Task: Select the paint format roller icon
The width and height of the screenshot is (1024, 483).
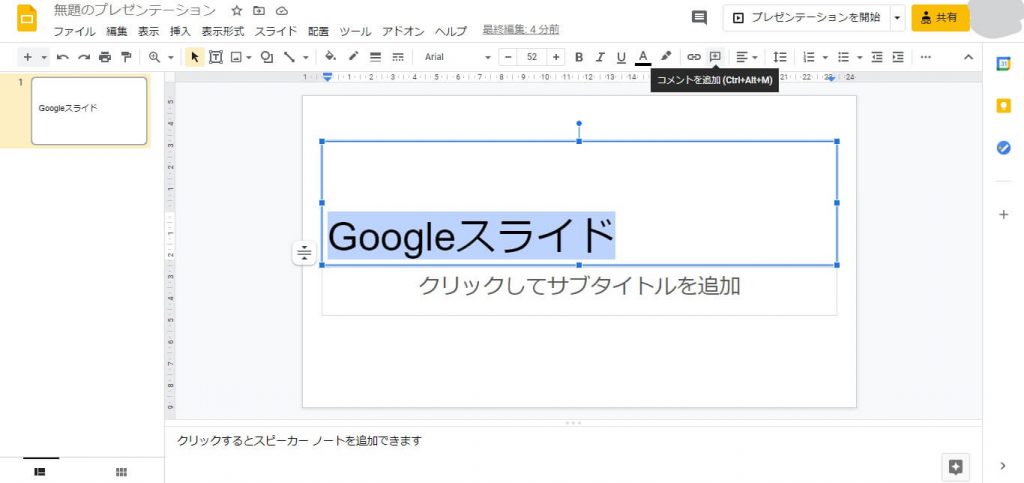Action: tap(126, 57)
